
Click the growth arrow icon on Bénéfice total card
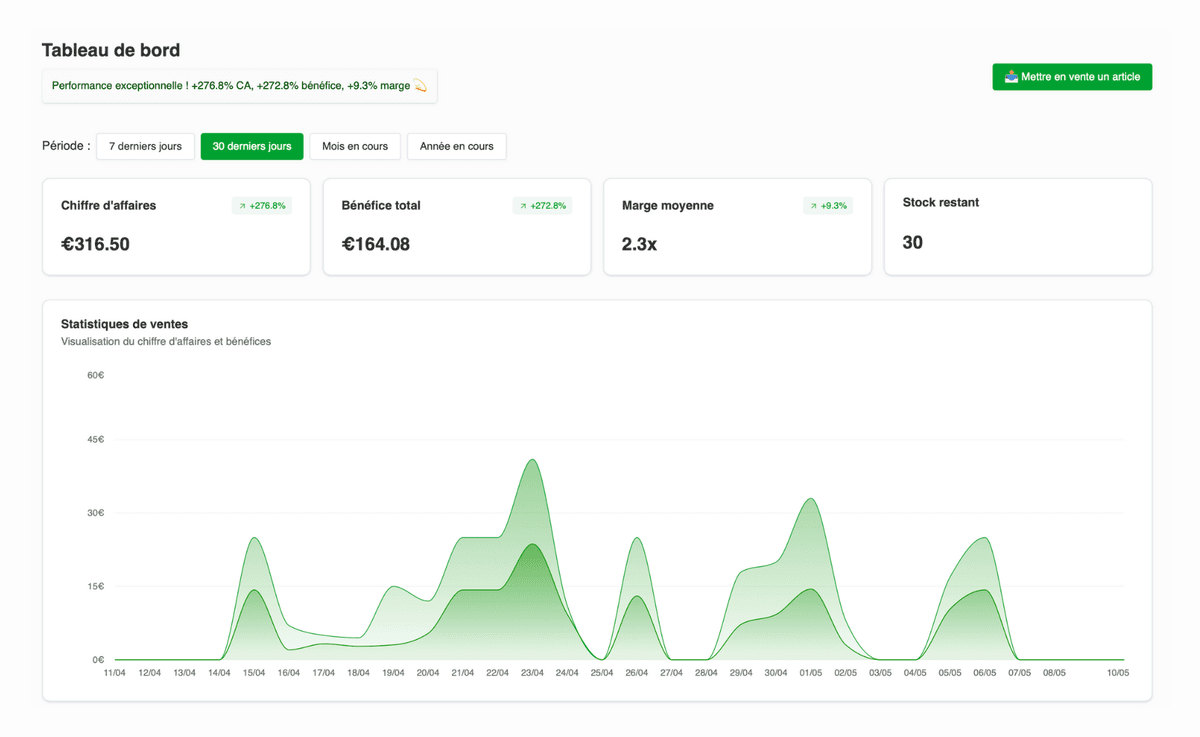[x=522, y=205]
